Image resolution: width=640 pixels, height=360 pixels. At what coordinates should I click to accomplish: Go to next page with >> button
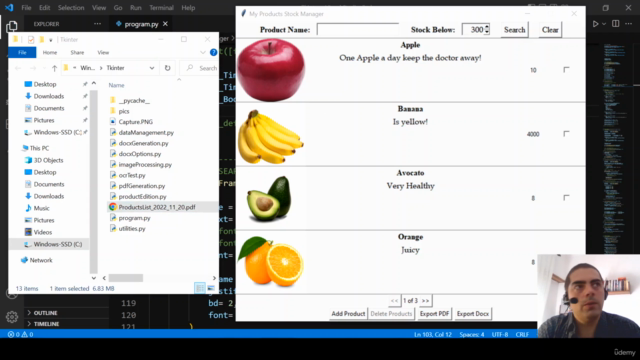pos(425,301)
